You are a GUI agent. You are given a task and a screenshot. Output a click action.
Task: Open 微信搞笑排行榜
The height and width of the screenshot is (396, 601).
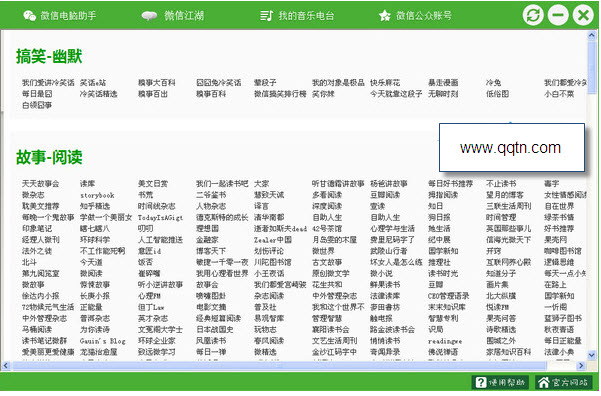[280, 94]
